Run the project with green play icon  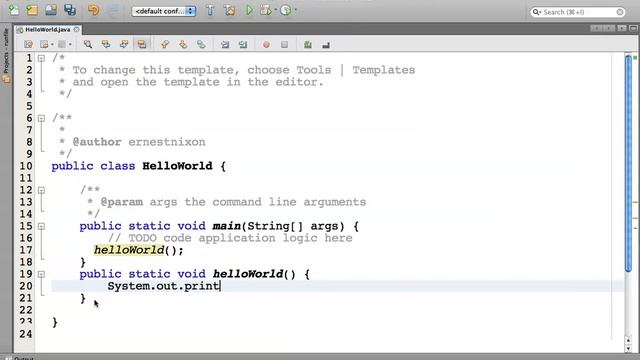click(x=249, y=10)
